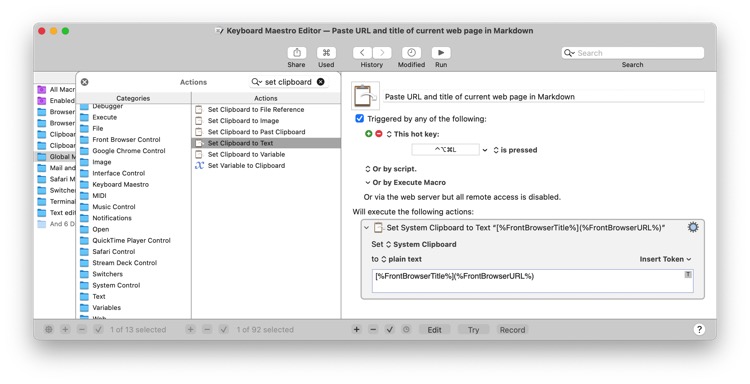Click the Record button

(512, 329)
